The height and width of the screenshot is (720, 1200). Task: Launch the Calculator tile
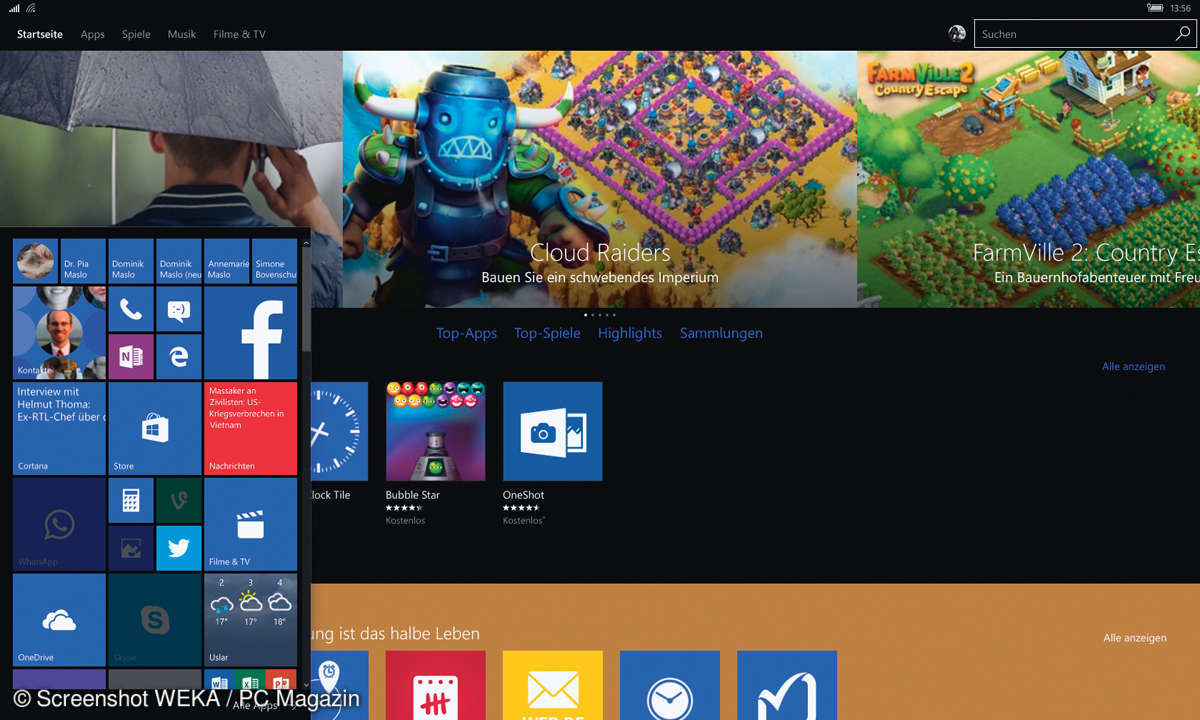(x=131, y=500)
